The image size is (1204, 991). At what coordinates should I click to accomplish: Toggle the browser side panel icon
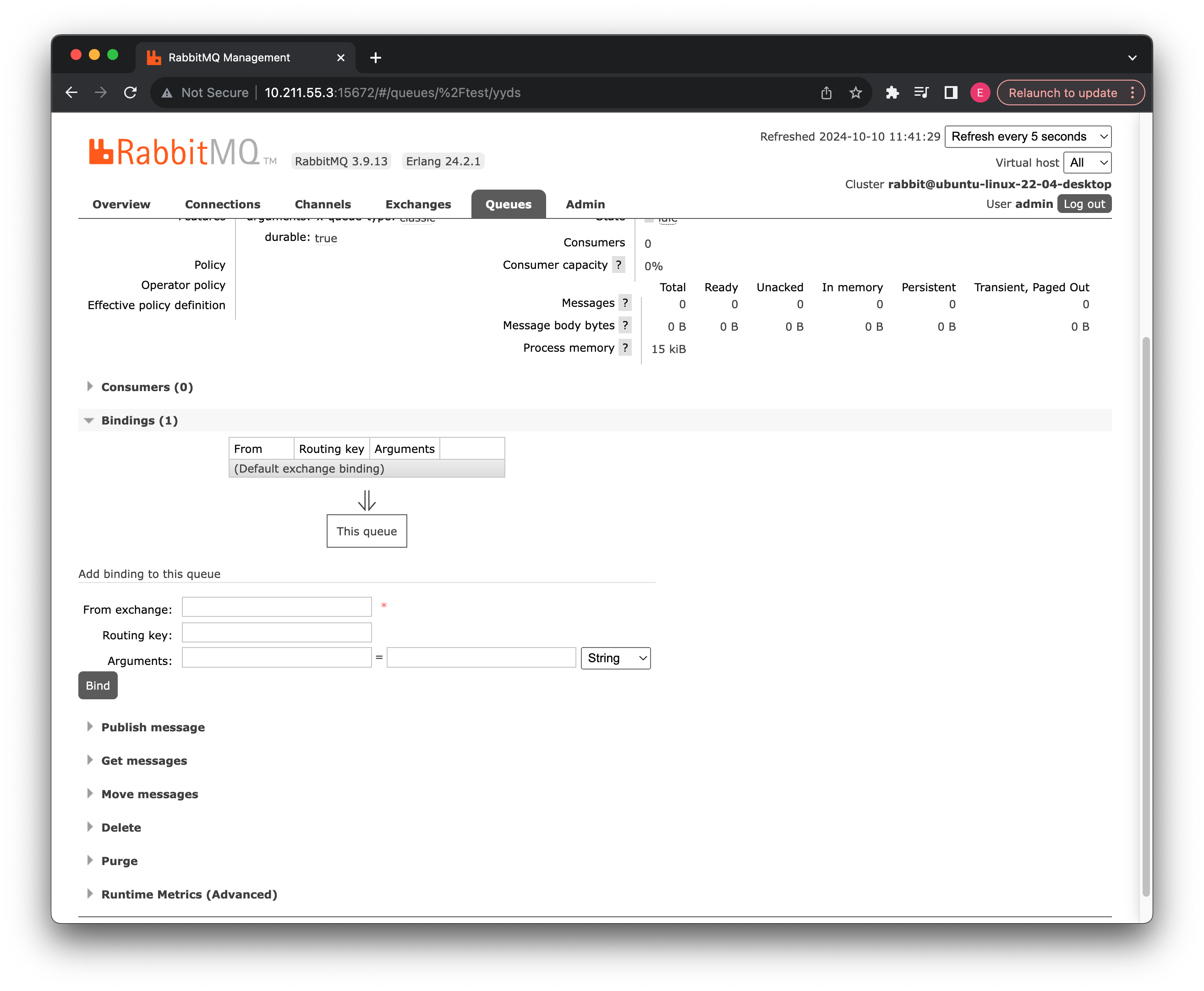click(x=950, y=93)
